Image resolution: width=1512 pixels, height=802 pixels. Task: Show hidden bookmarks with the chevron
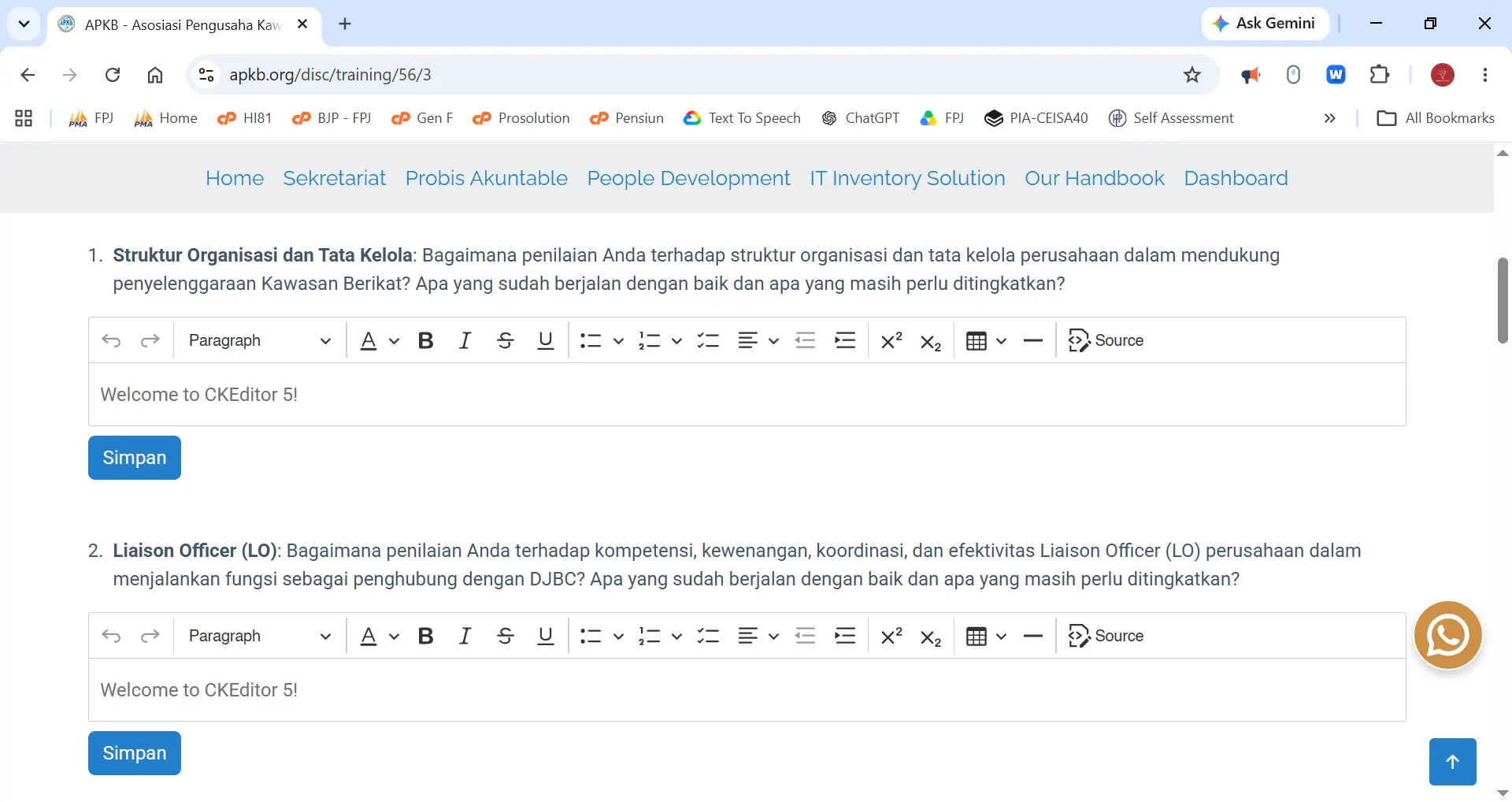click(1330, 118)
